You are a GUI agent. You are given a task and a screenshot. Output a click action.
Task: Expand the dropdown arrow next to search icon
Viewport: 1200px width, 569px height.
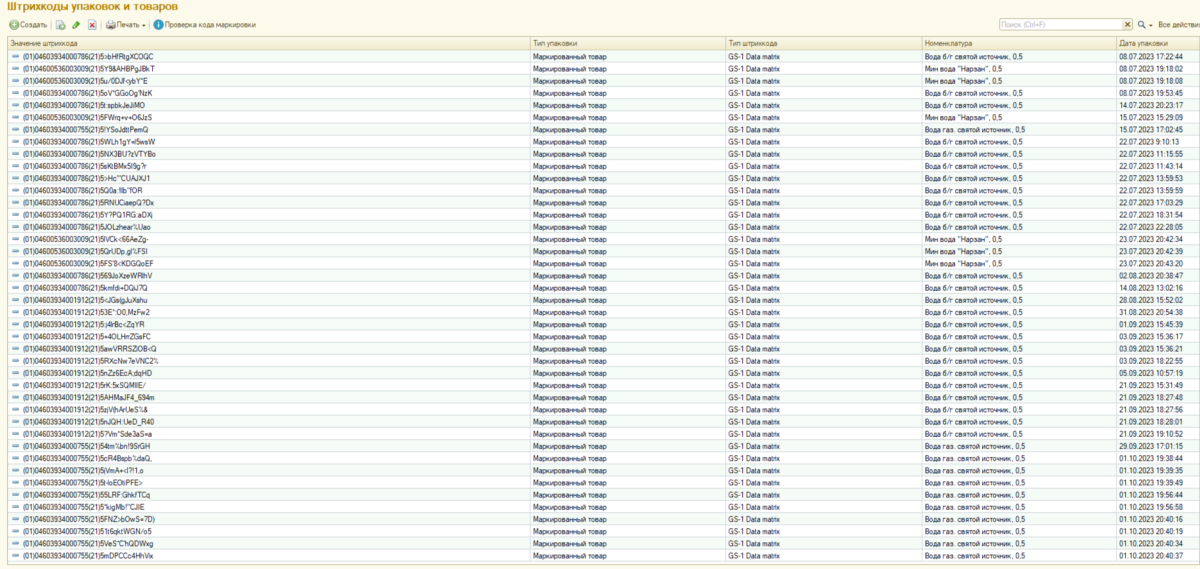pos(1150,24)
